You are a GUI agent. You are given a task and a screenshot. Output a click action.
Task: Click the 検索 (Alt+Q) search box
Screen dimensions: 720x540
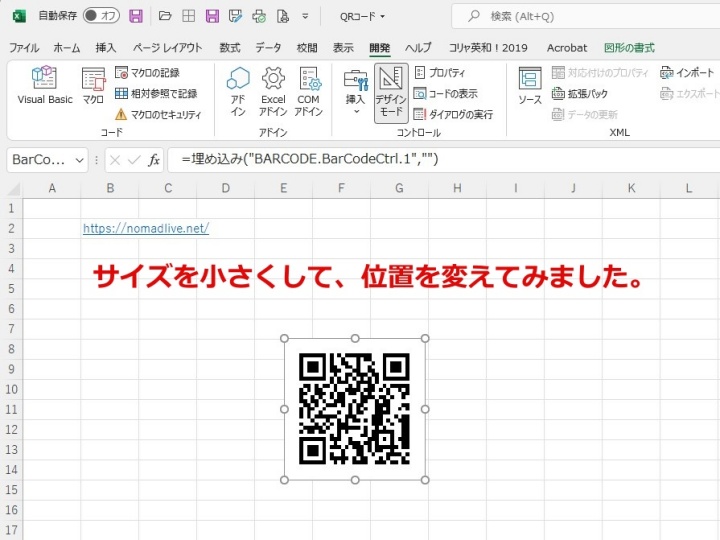point(585,17)
